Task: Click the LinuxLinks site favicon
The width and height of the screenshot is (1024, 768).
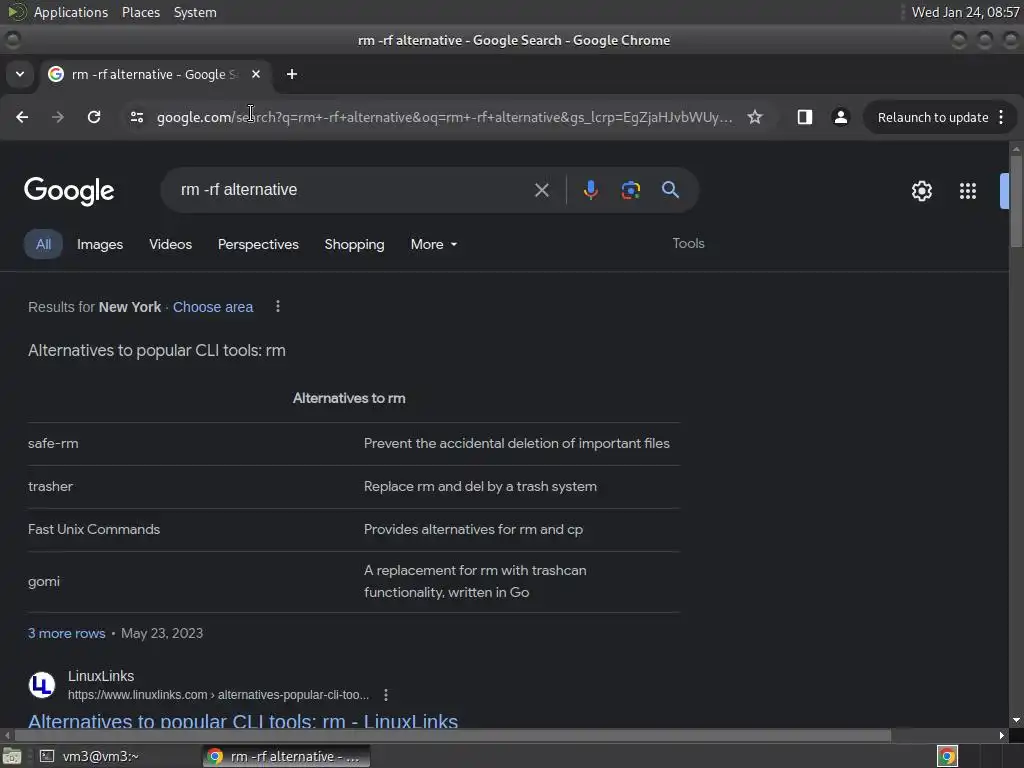Action: [42, 684]
